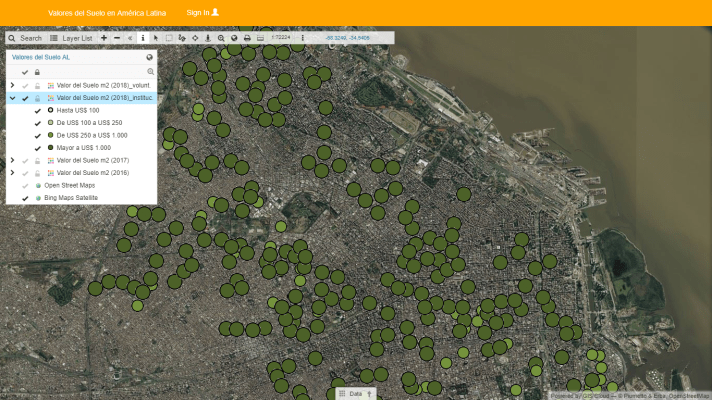Screen dimensions: 712x400
Task: Uncheck the Bing Maps Satellite layer
Action: [24, 198]
